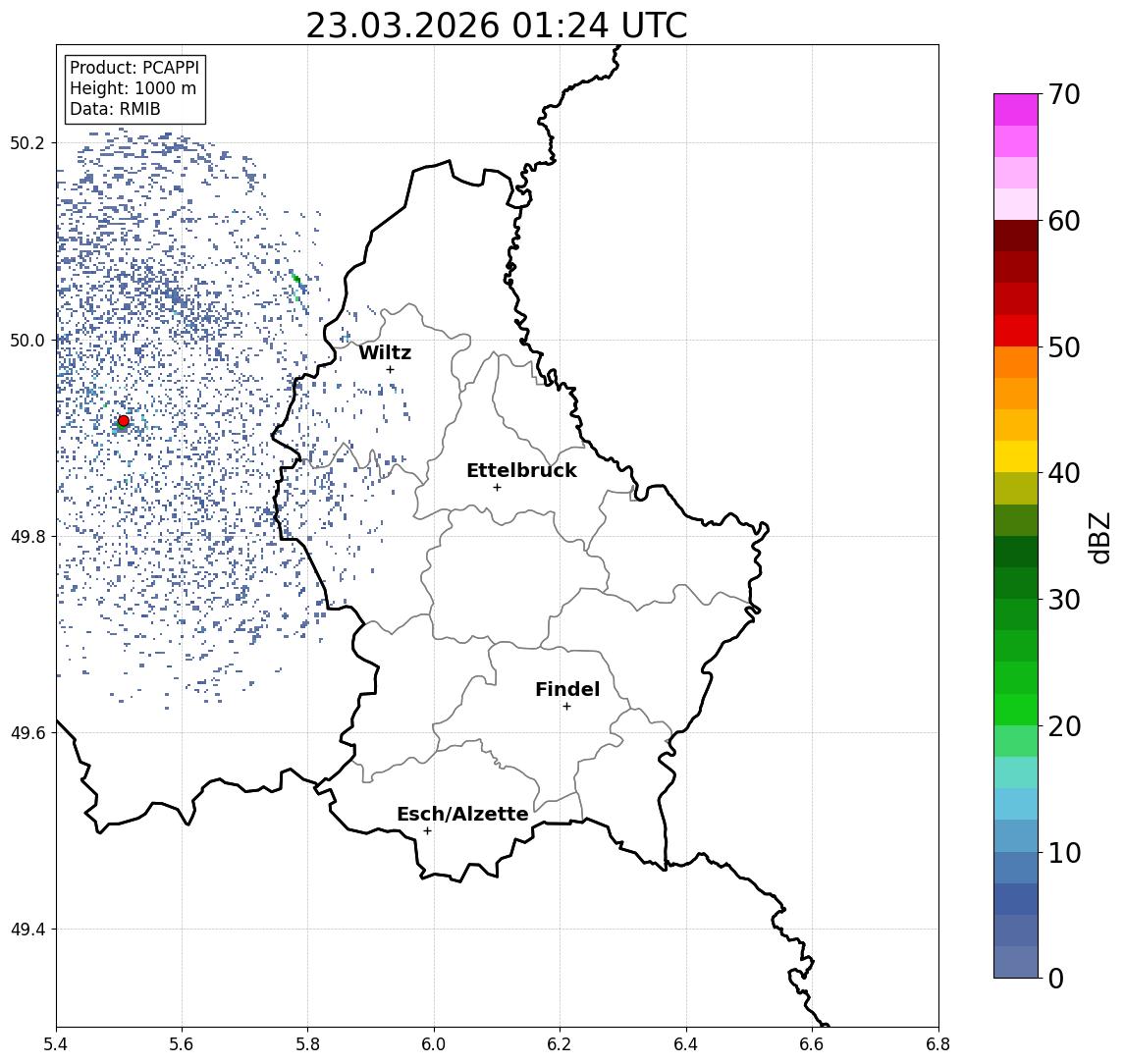Click the cross marker below Findel

click(x=566, y=707)
